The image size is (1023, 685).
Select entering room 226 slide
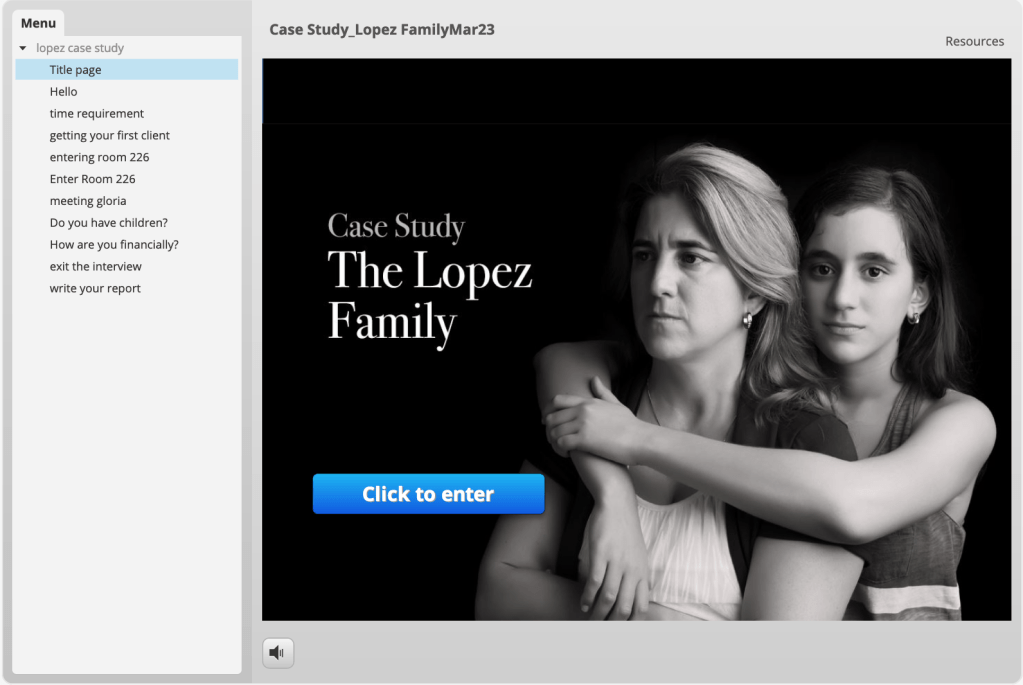tap(99, 158)
